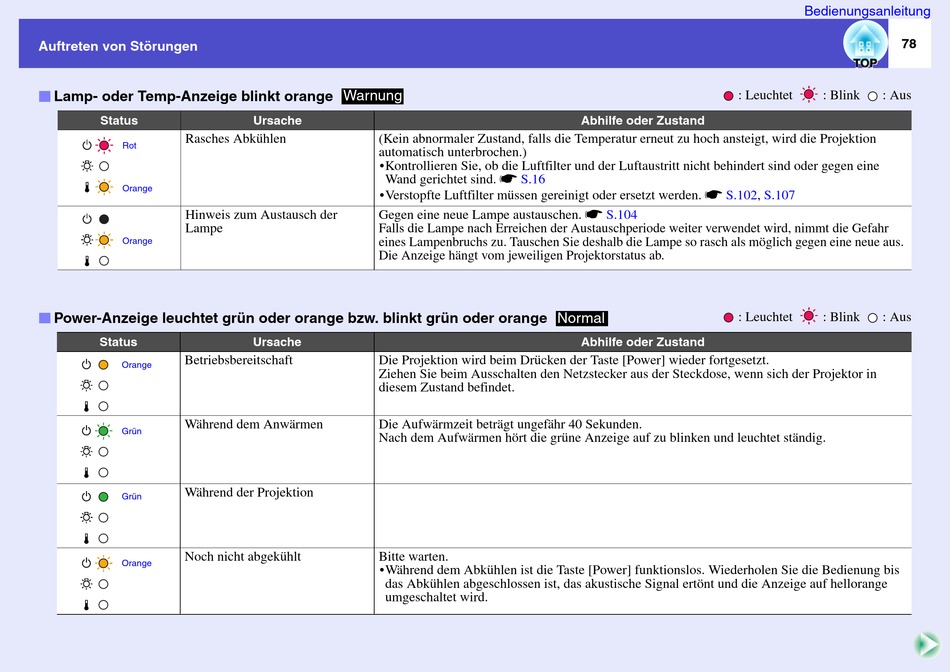Click the pointing hand icon before S.104
This screenshot has width=950, height=672.
[594, 214]
